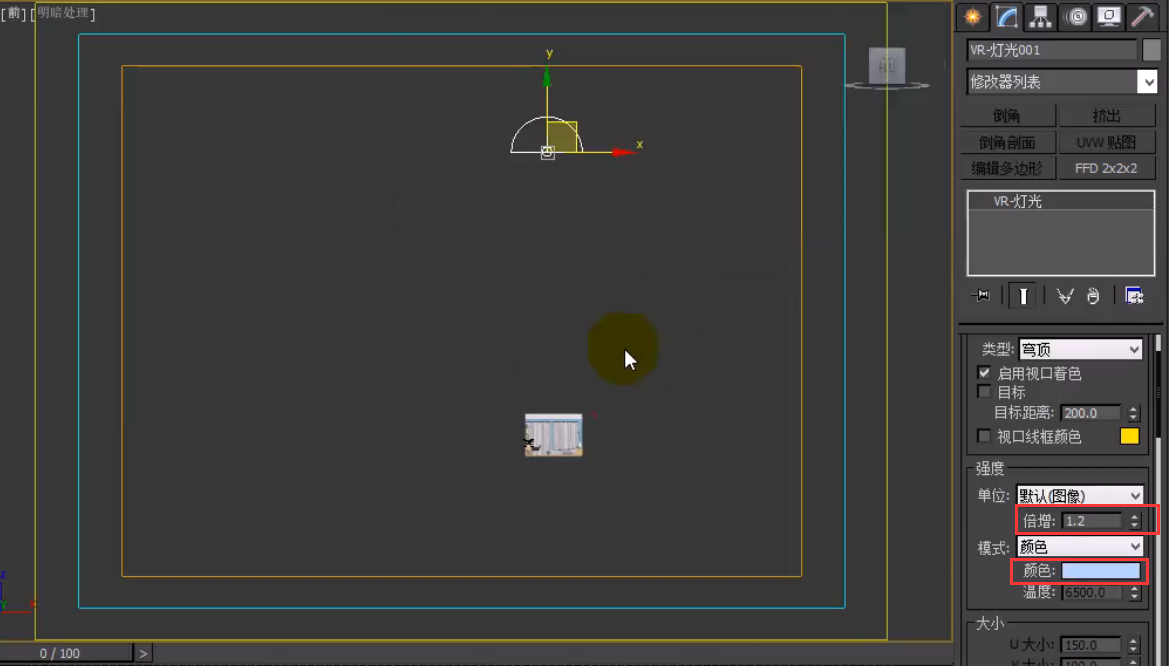
Task: Click the ViewCube front face 前
Action: click(886, 66)
